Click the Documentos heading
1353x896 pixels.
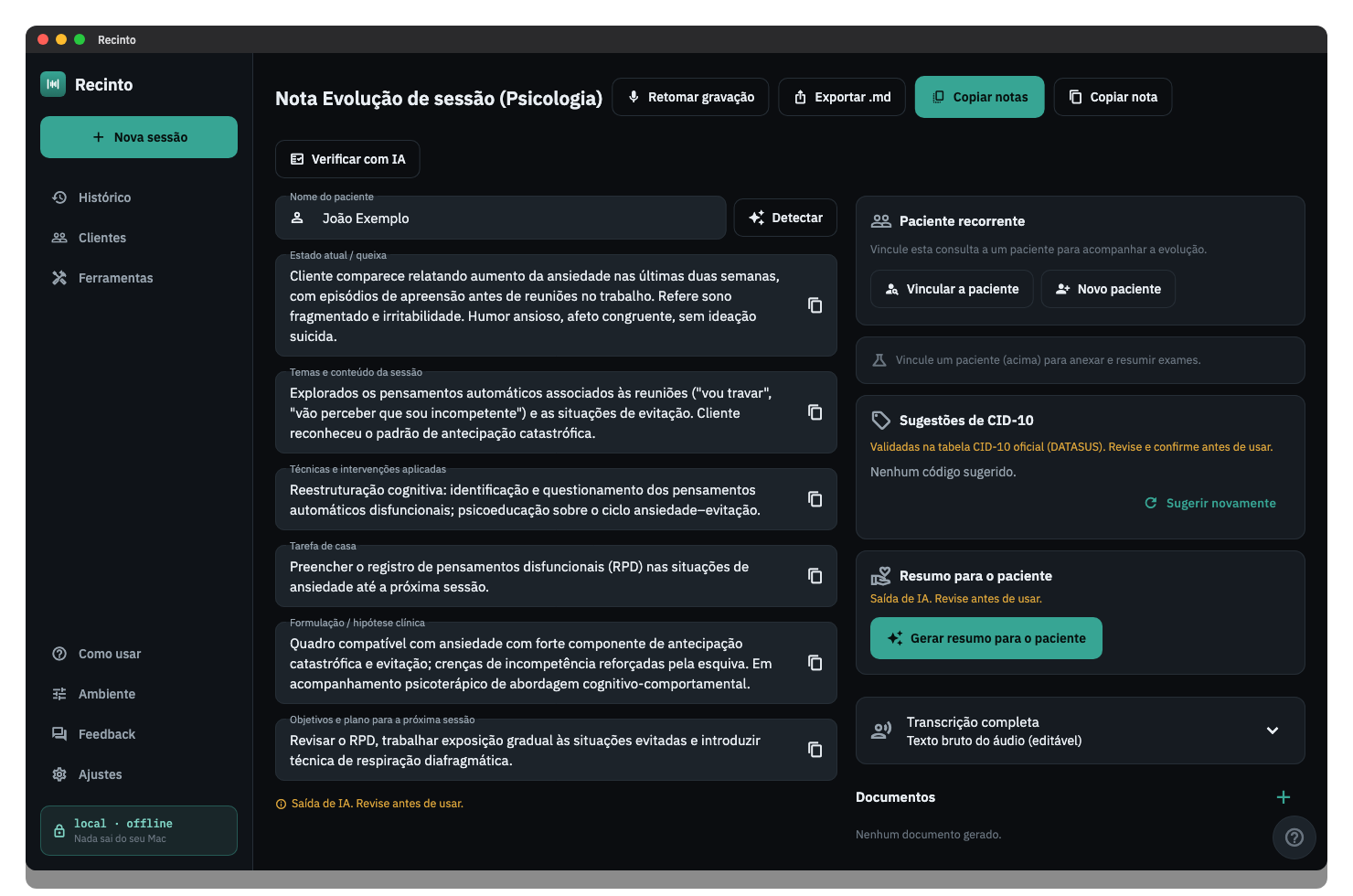click(x=895, y=797)
